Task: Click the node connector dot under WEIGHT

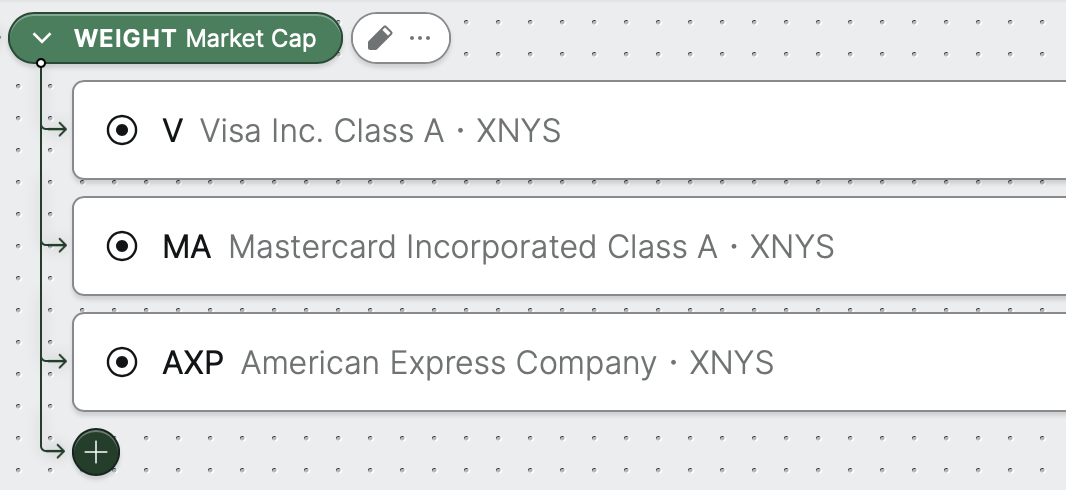Action: point(41,63)
